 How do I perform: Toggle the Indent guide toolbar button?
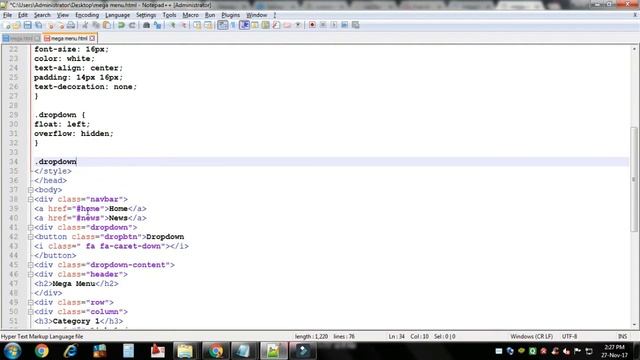click(244, 25)
